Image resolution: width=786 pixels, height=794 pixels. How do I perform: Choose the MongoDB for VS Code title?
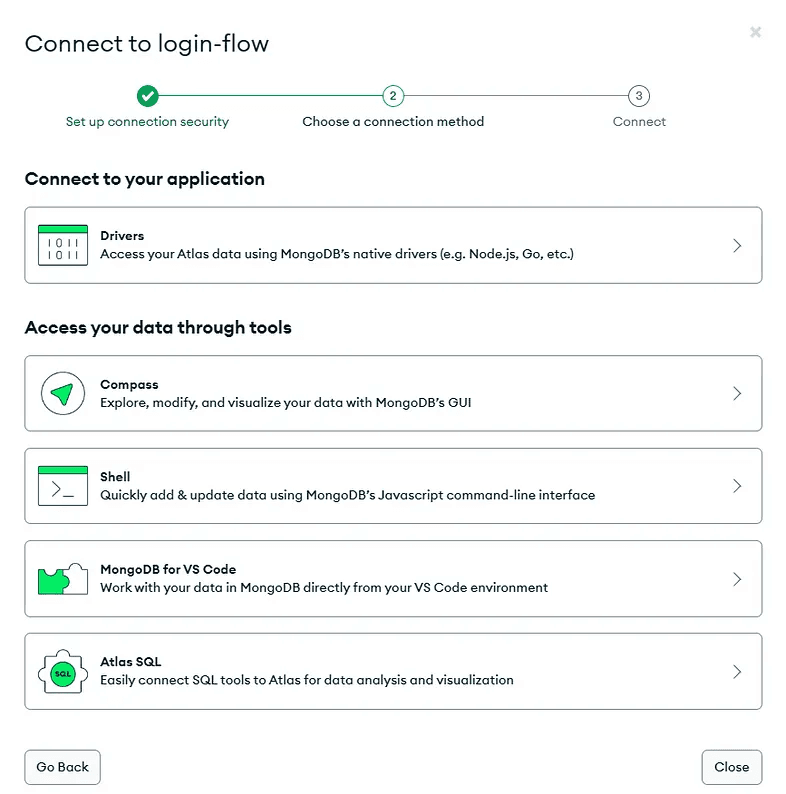tap(168, 569)
